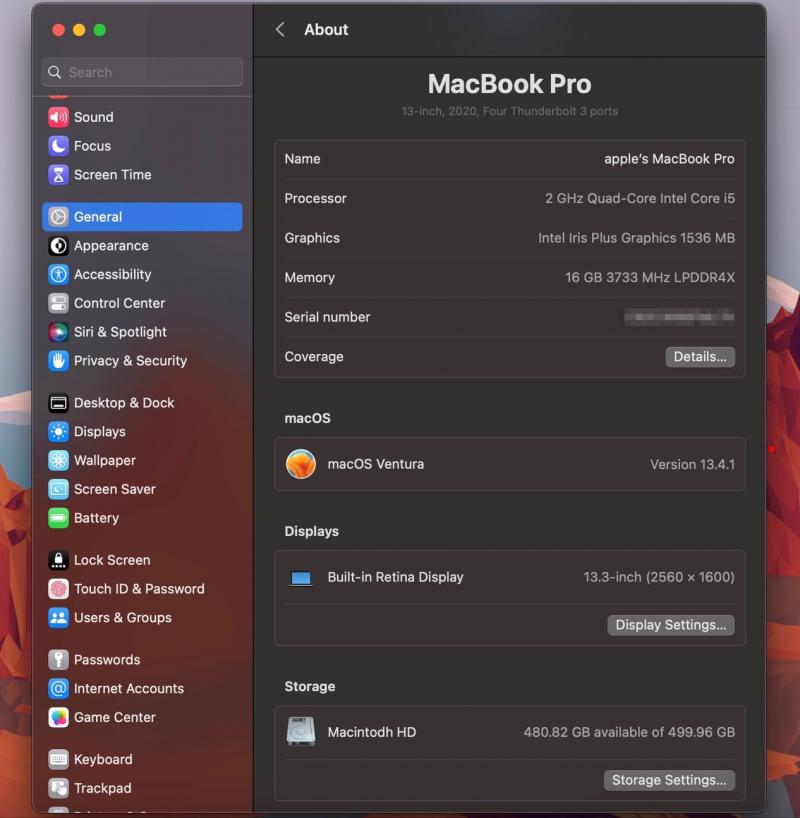The height and width of the screenshot is (818, 800).
Task: Open Touch ID & Password fingerprint icon
Action: coord(58,589)
